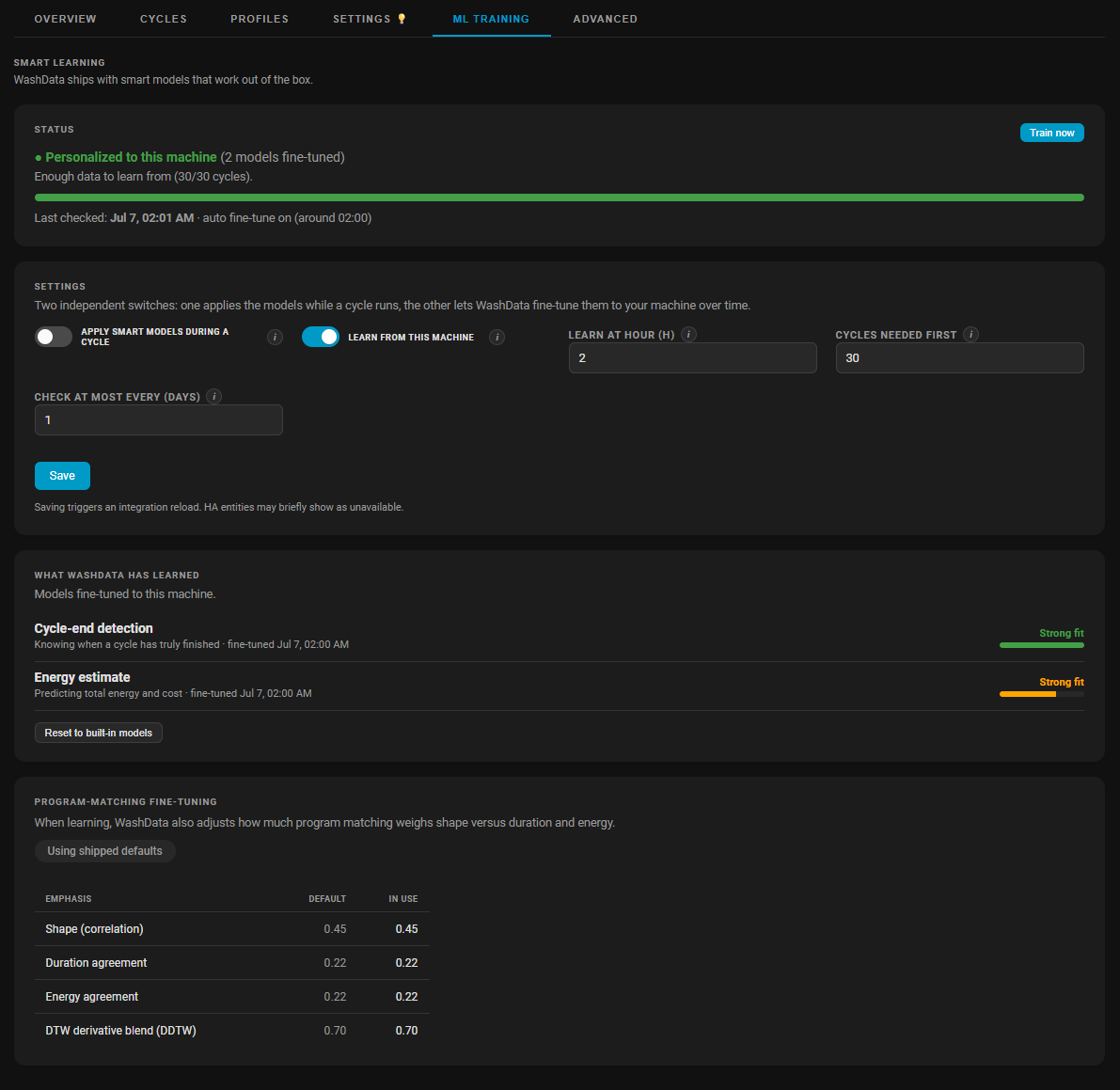This screenshot has width=1120, height=1090.
Task: Click the Default column header
Action: [327, 898]
